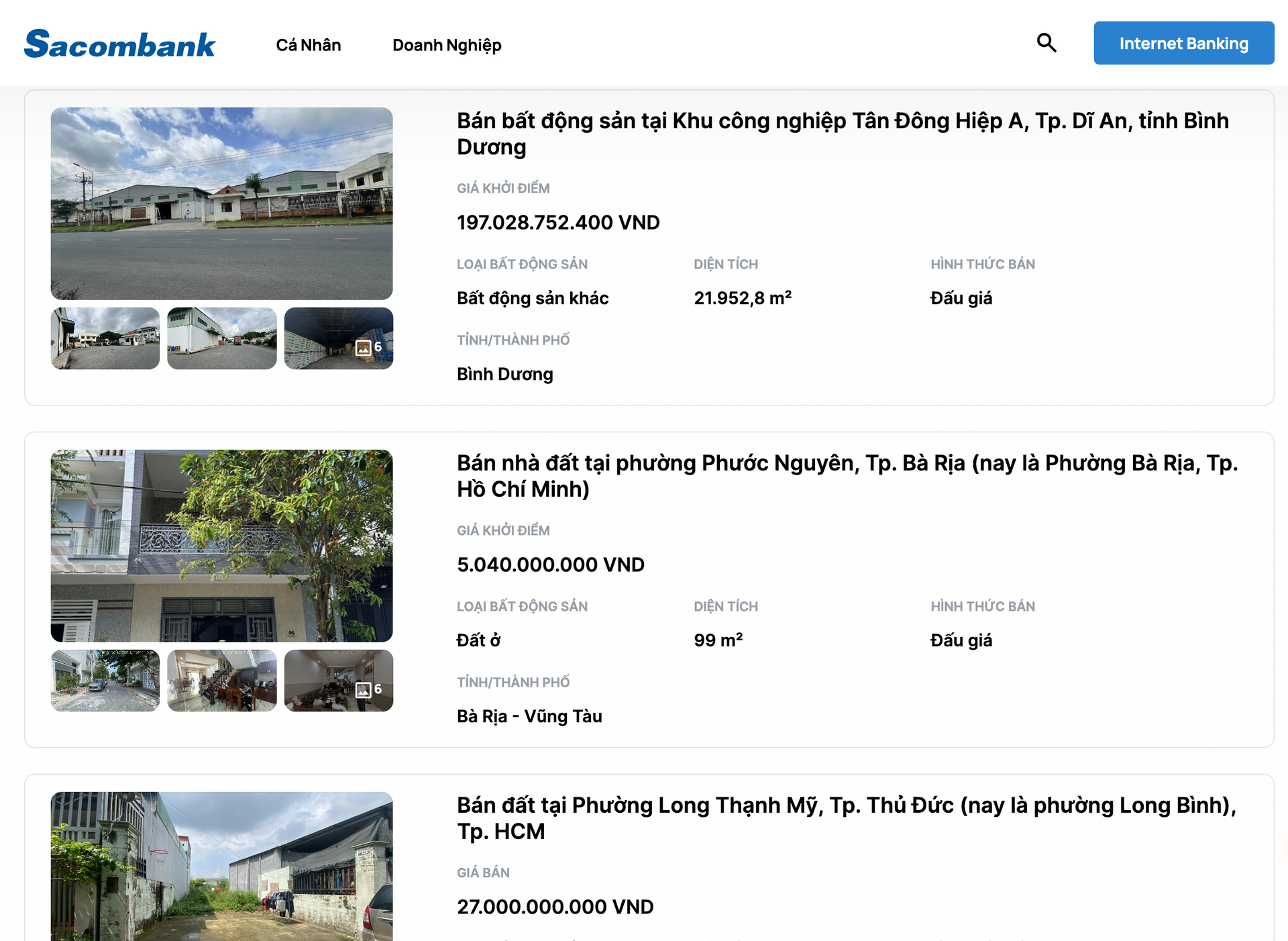Open the Cá Nhân menu
Viewport: 1288px width, 941px height.
click(309, 45)
